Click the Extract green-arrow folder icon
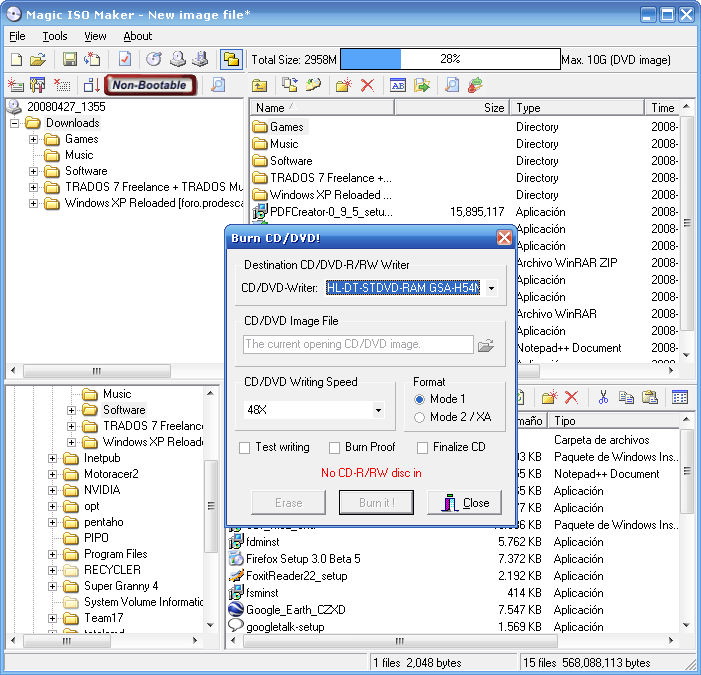This screenshot has width=701, height=675. (x=422, y=85)
